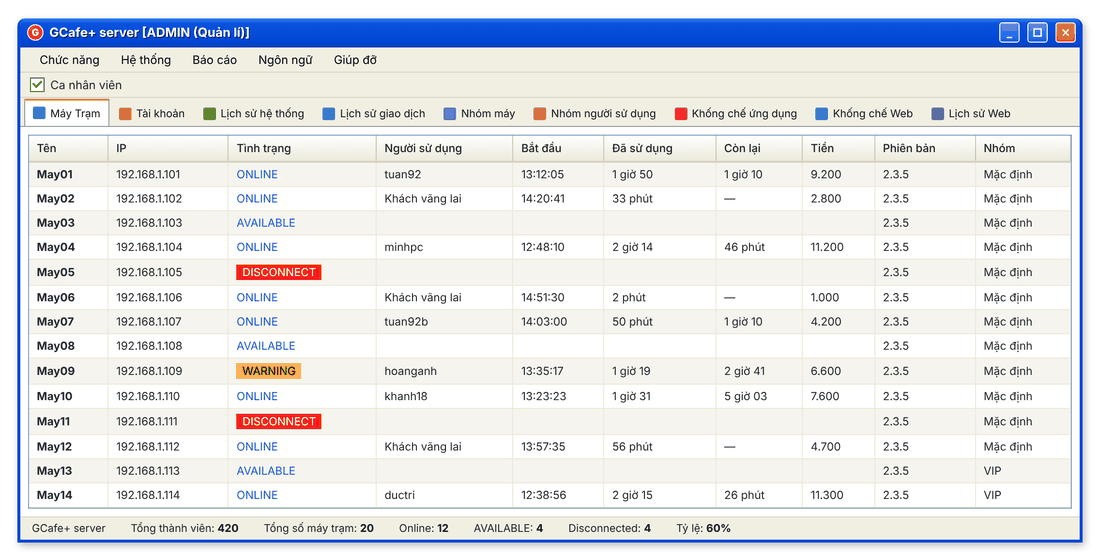Viewport: 1100px width, 560px height.
Task: Open the Hệ thống menu
Action: click(x=146, y=60)
